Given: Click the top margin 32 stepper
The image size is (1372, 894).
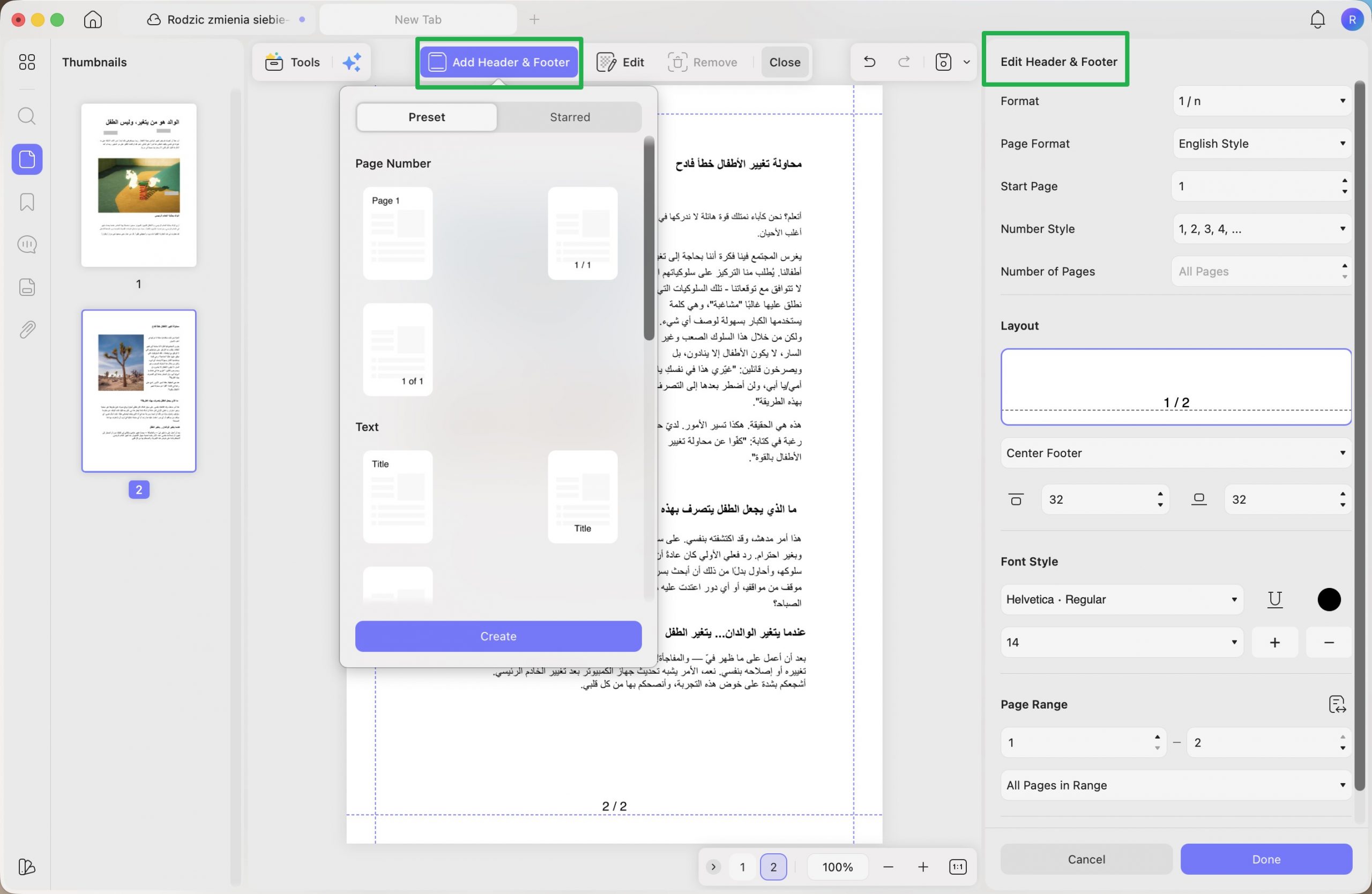Looking at the screenshot, I should click(x=1160, y=499).
